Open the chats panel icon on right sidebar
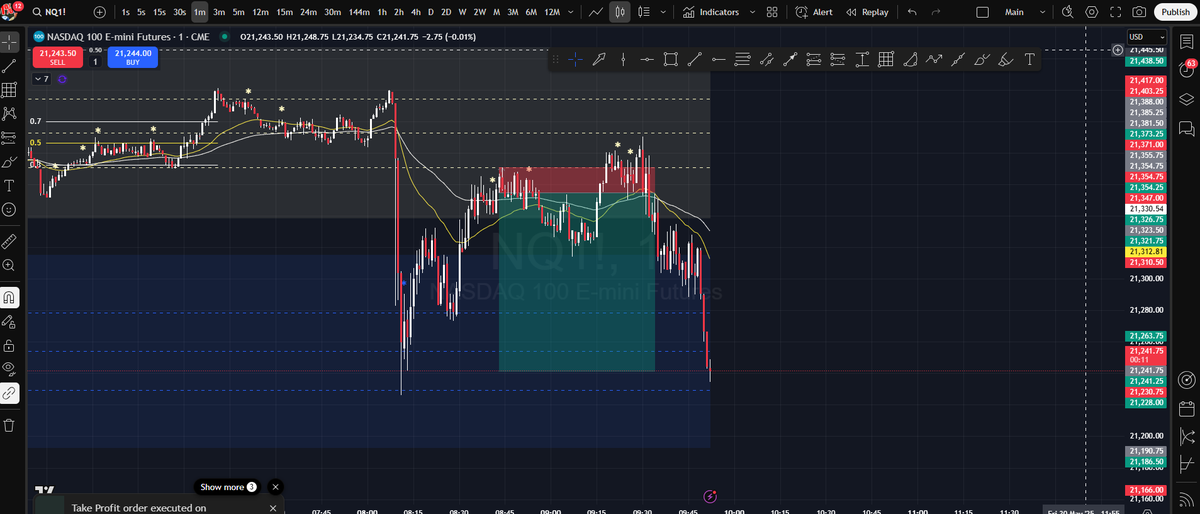The height and width of the screenshot is (514, 1200). pyautogui.click(x=1187, y=128)
